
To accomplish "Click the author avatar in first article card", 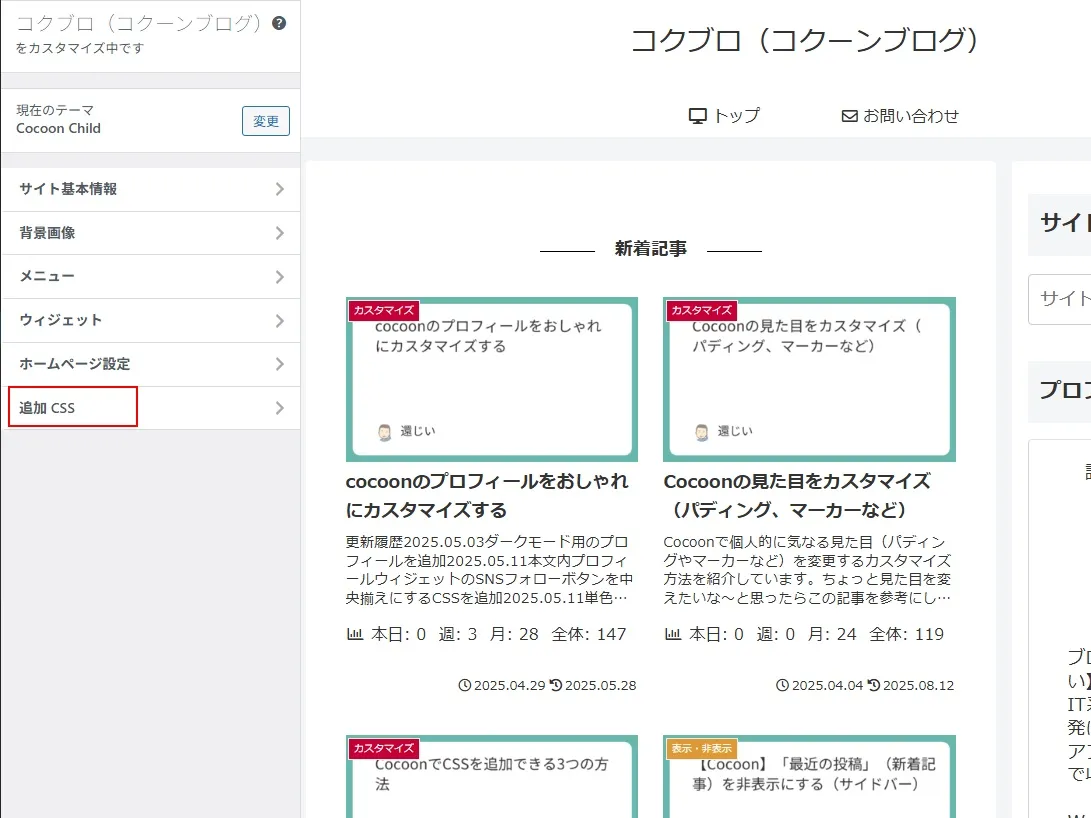I will (x=385, y=432).
